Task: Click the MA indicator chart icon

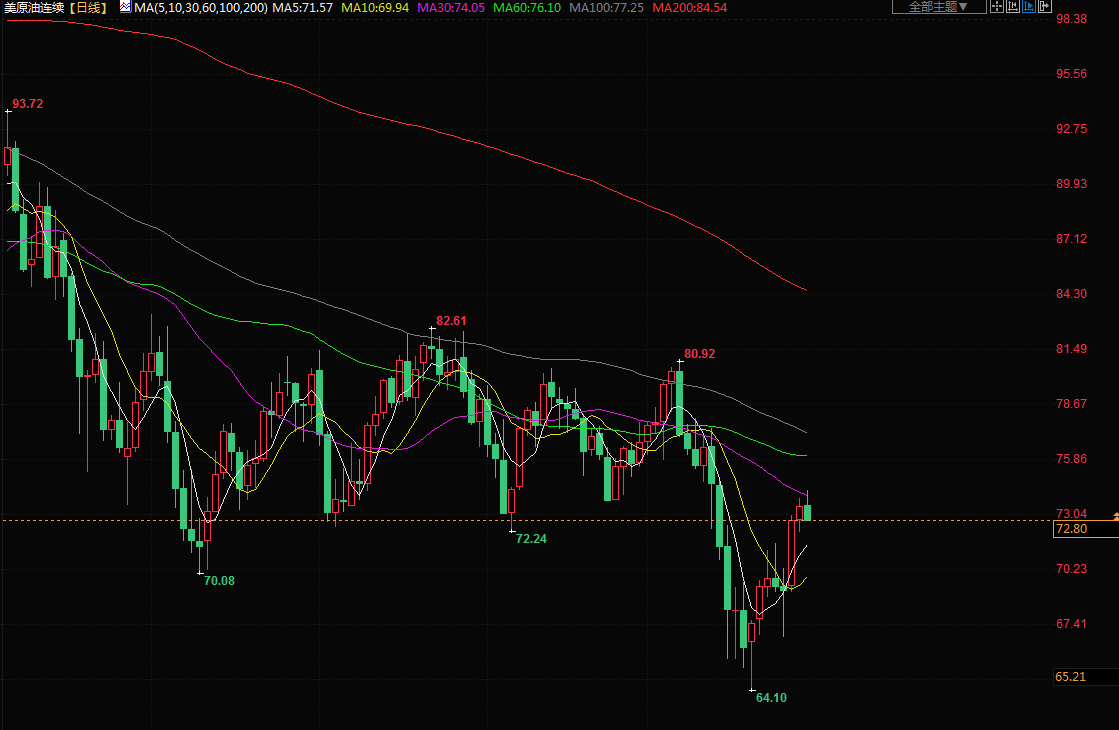Action: (126, 7)
